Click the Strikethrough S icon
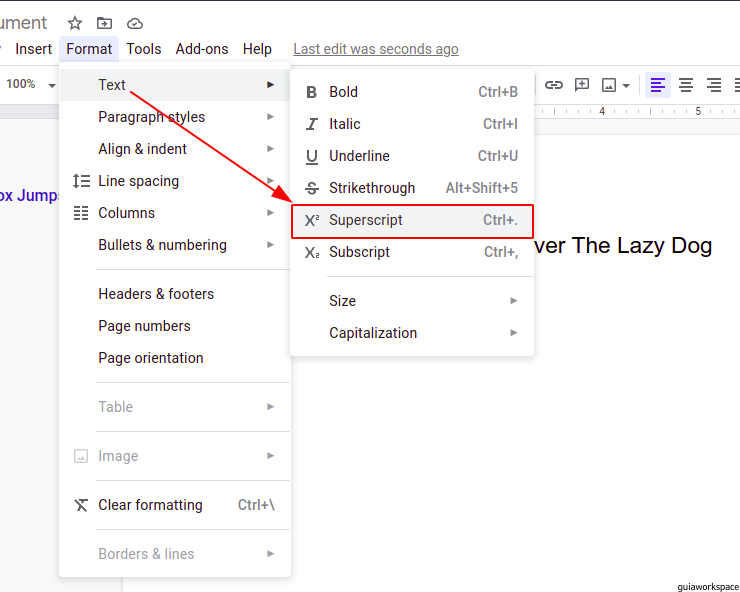 (x=312, y=188)
